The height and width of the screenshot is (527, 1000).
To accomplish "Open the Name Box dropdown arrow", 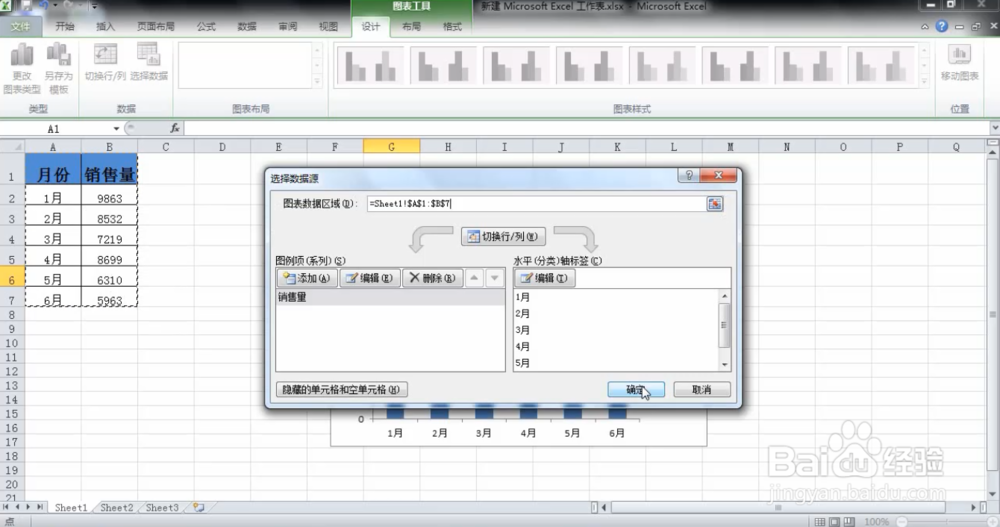I will (116, 129).
